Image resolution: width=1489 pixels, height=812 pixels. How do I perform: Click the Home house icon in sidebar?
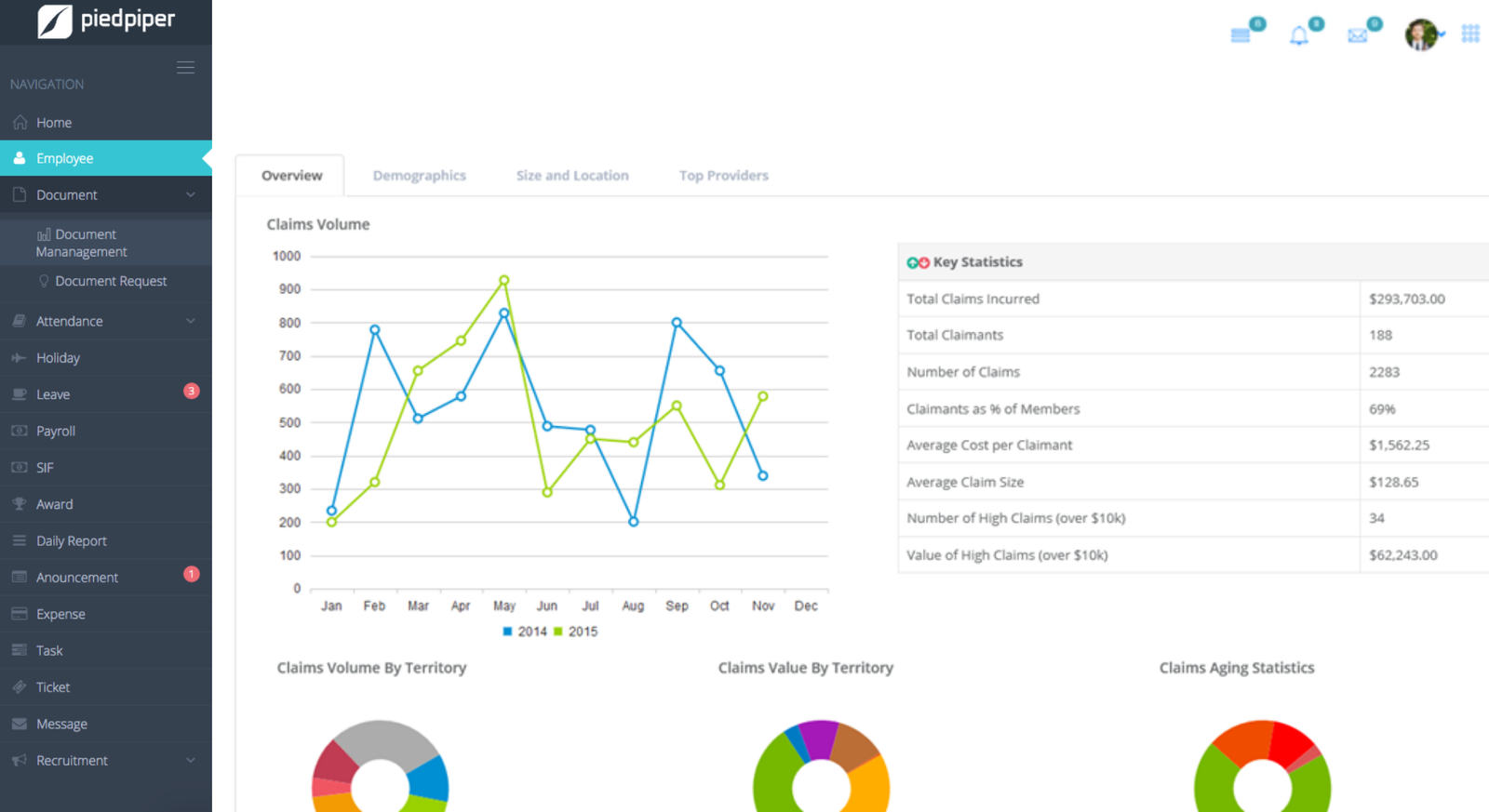pos(20,123)
